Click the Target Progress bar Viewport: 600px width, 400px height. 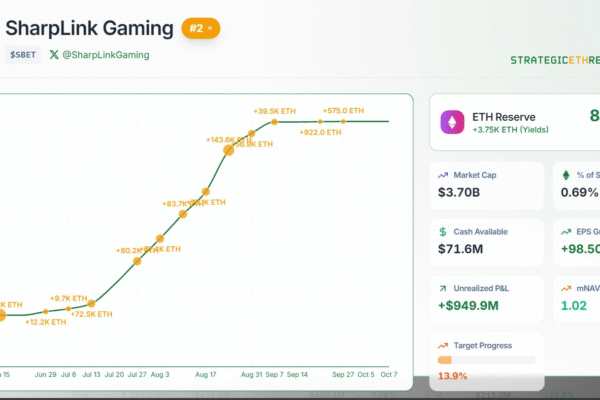[x=487, y=360]
